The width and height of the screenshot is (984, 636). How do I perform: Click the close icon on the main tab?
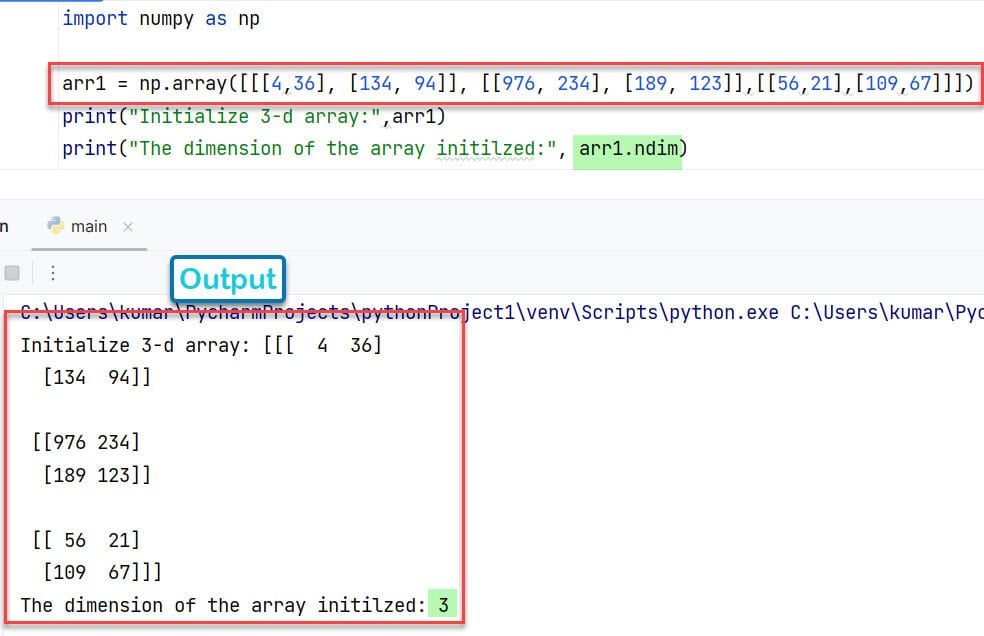point(127,227)
